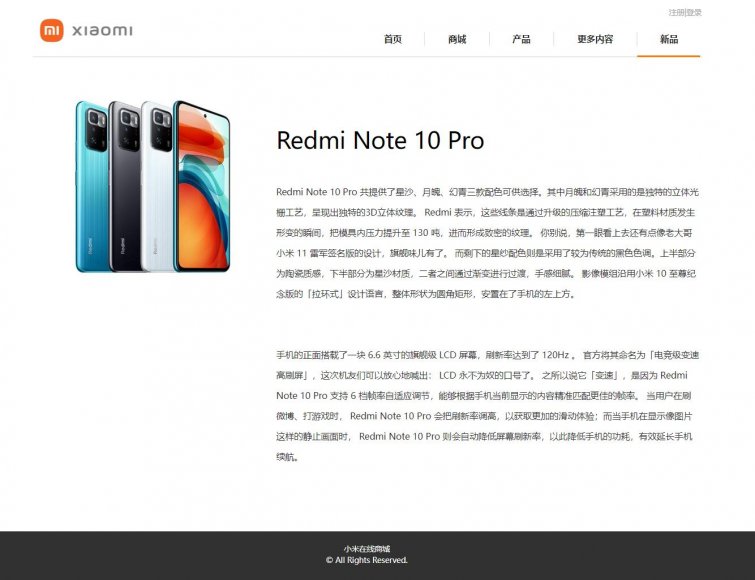
Task: Click the xiaomi wordmark text
Action: click(102, 31)
